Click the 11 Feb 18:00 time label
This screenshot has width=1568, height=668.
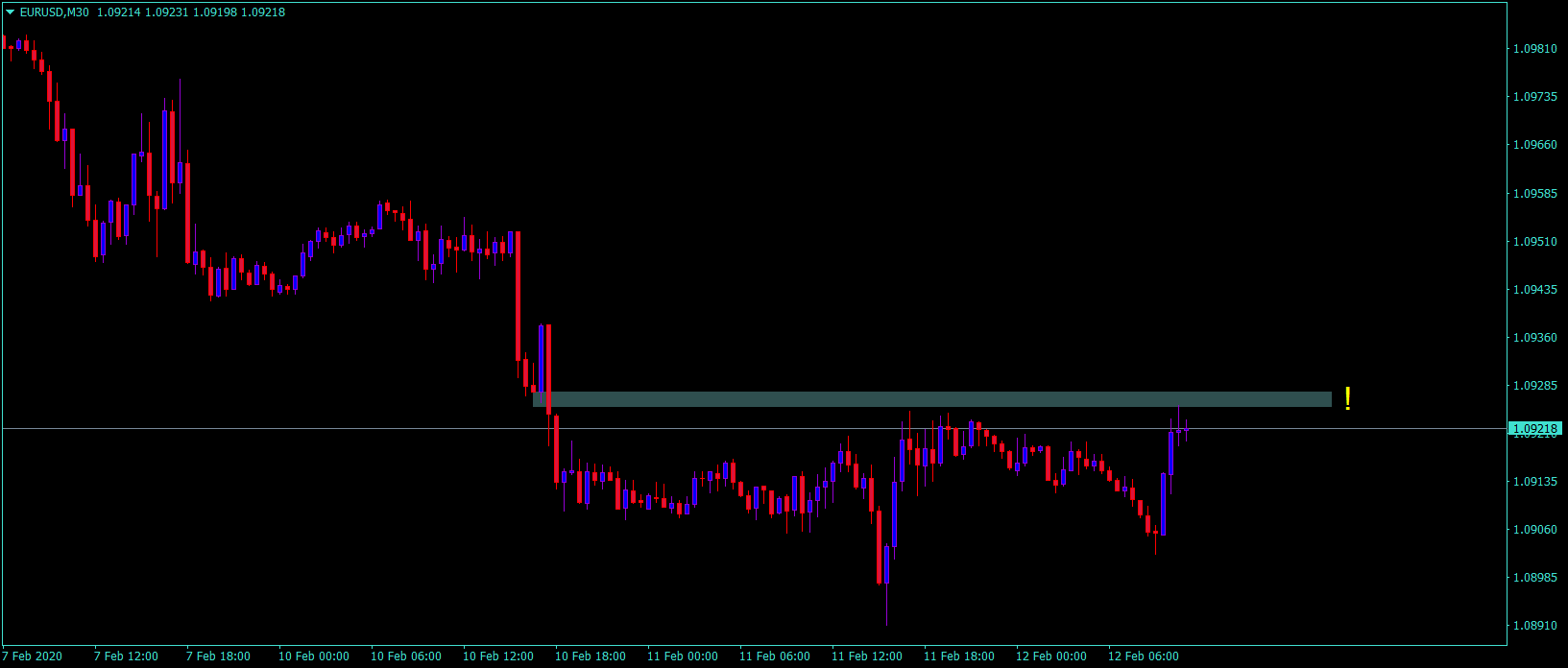[x=959, y=656]
